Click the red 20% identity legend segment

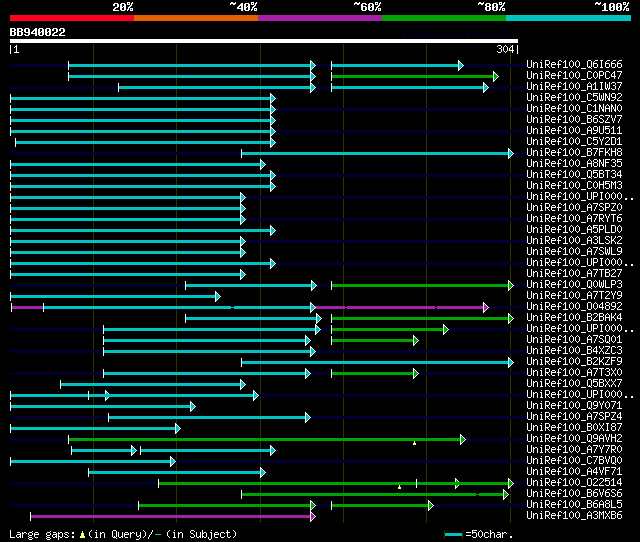pyautogui.click(x=72, y=18)
